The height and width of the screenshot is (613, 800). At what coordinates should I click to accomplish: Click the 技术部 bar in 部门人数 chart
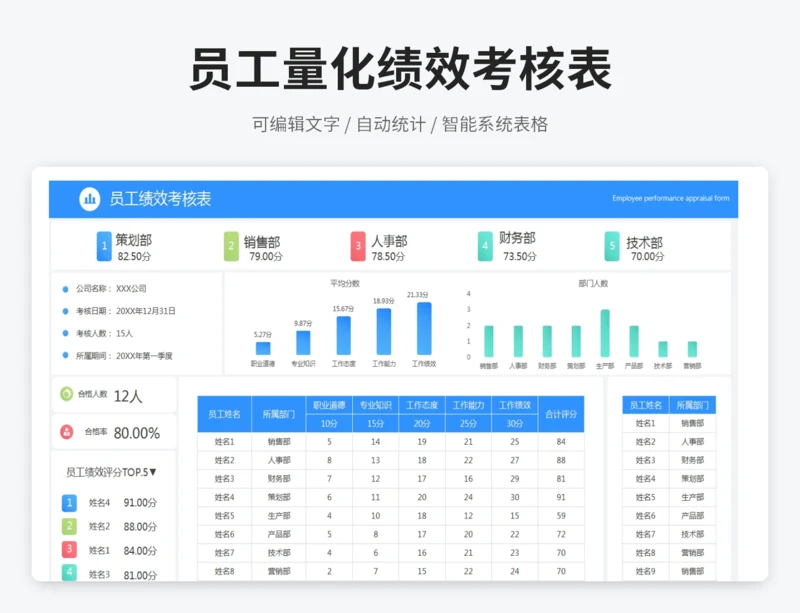pyautogui.click(x=663, y=349)
